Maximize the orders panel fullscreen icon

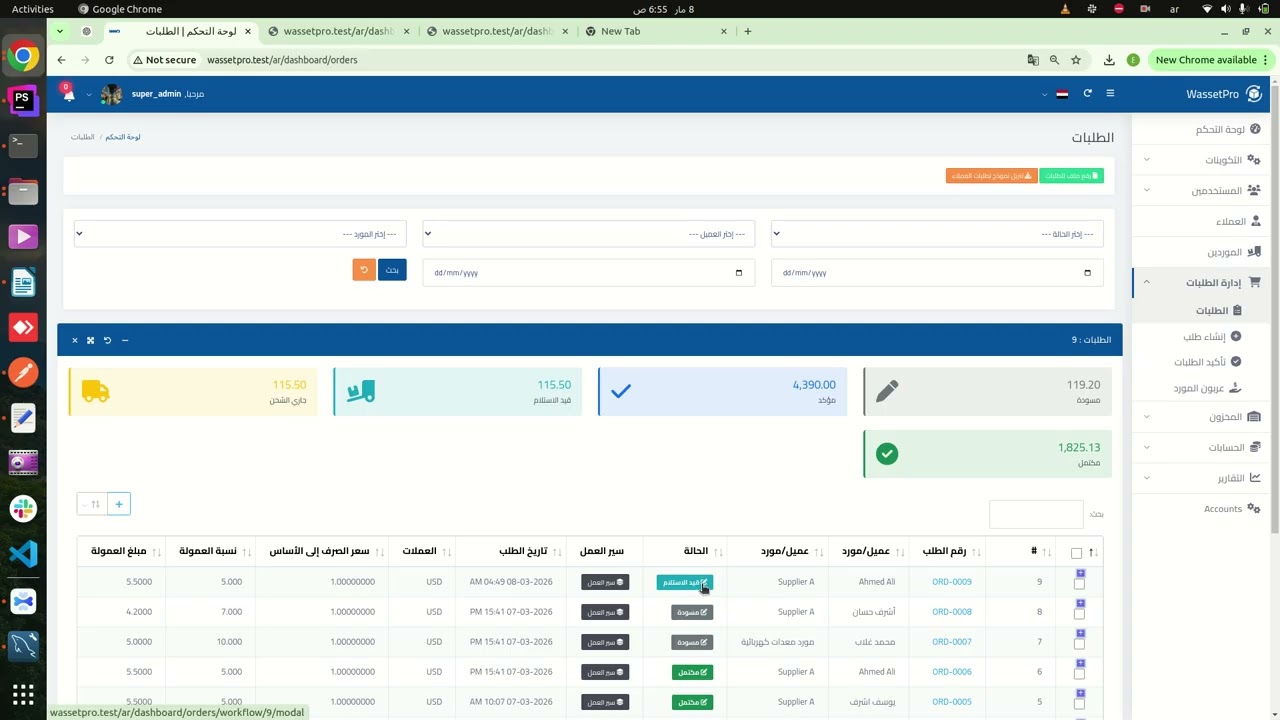click(90, 340)
